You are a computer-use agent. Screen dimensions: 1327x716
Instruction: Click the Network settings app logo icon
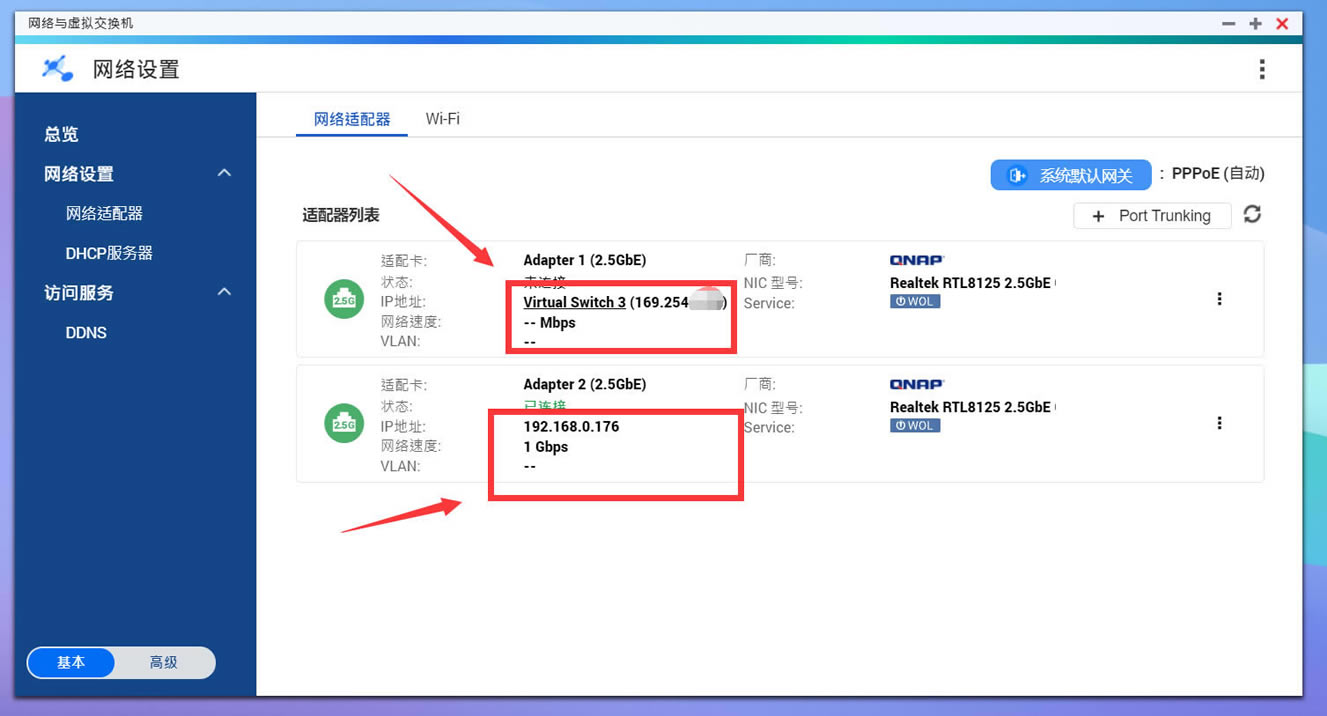[x=57, y=69]
